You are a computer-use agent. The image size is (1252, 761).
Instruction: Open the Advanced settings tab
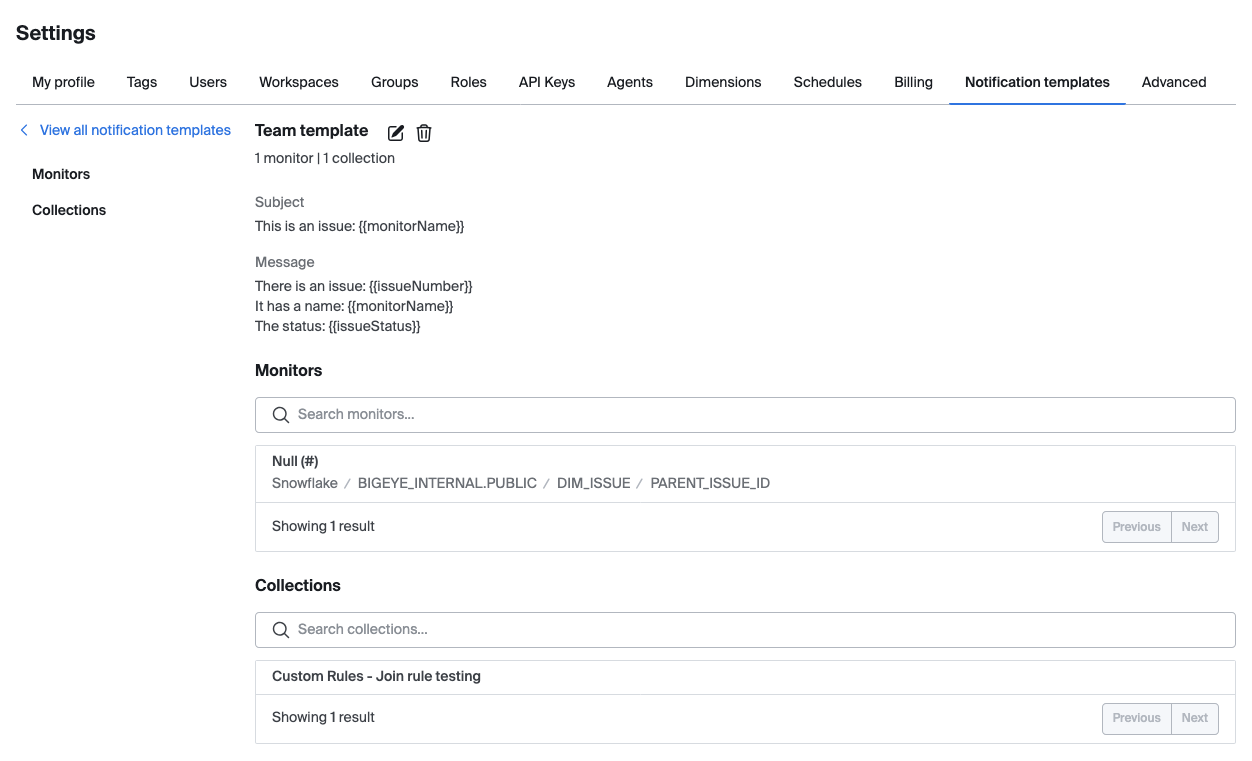tap(1174, 82)
